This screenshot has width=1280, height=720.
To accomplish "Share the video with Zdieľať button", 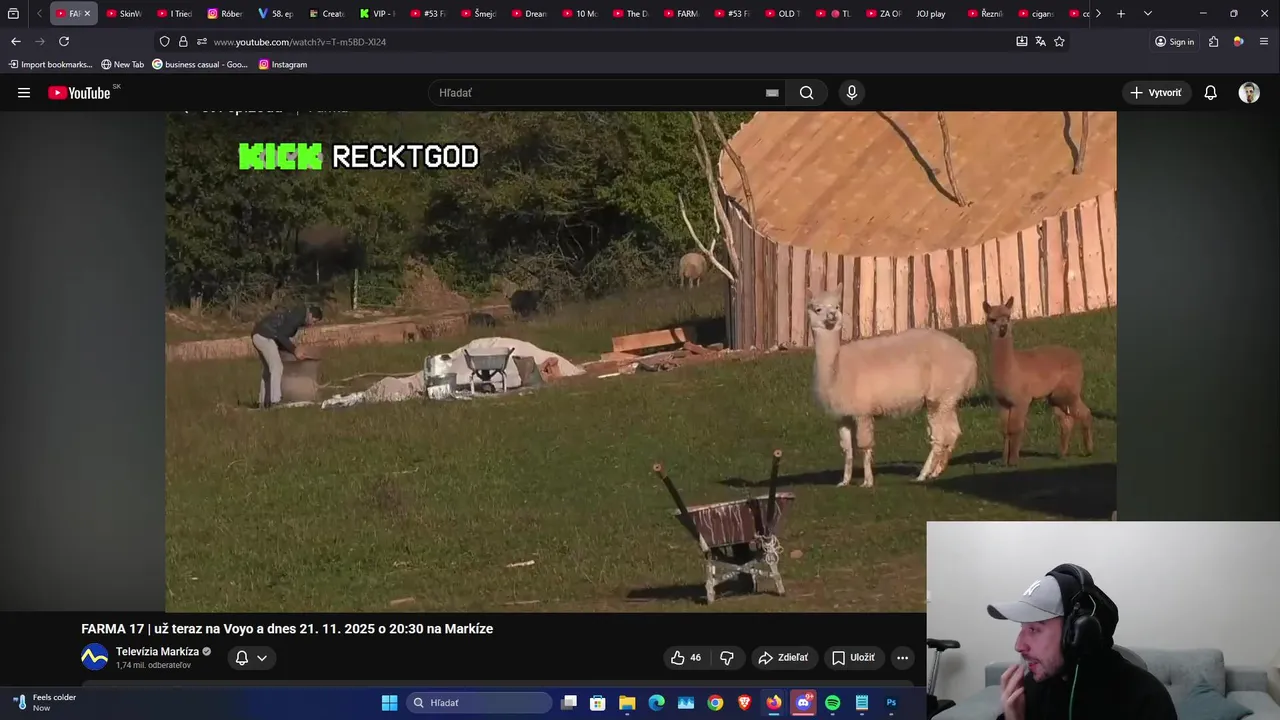I will point(783,658).
